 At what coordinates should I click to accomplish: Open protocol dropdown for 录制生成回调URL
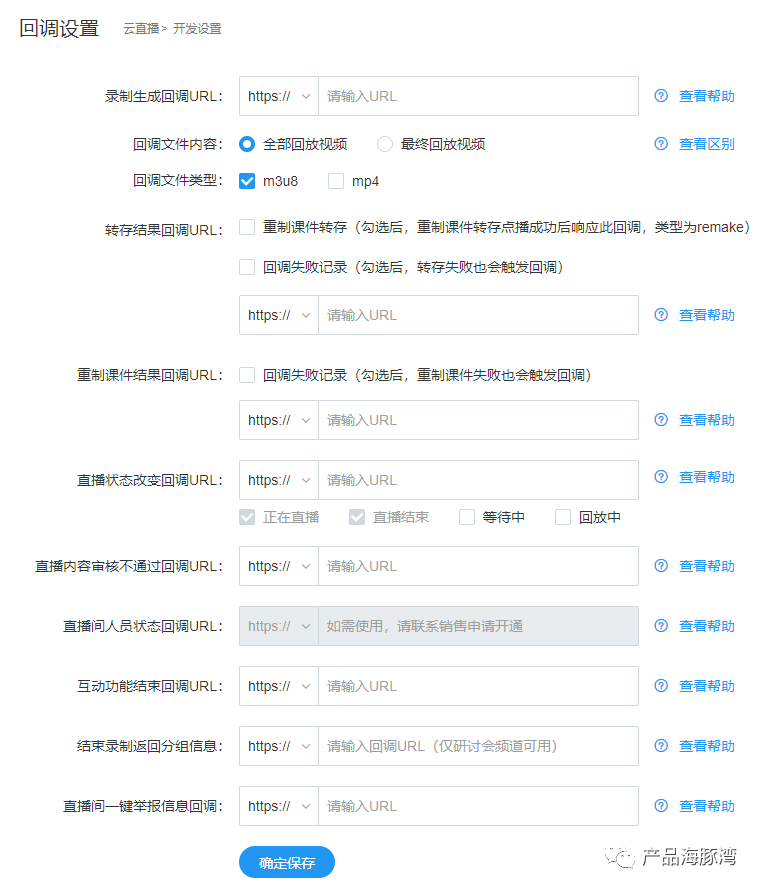tap(278, 95)
